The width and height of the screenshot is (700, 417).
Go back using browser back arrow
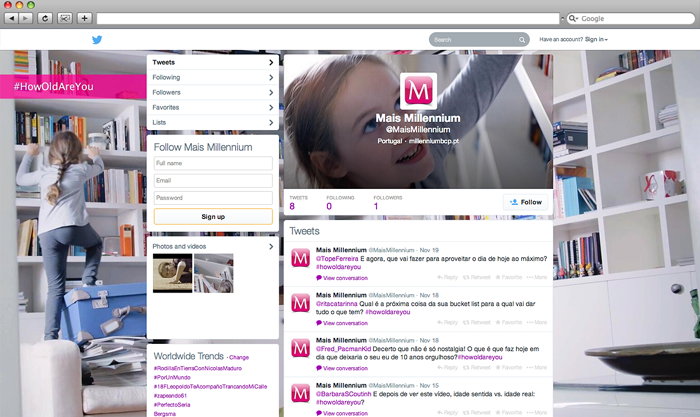[x=11, y=18]
